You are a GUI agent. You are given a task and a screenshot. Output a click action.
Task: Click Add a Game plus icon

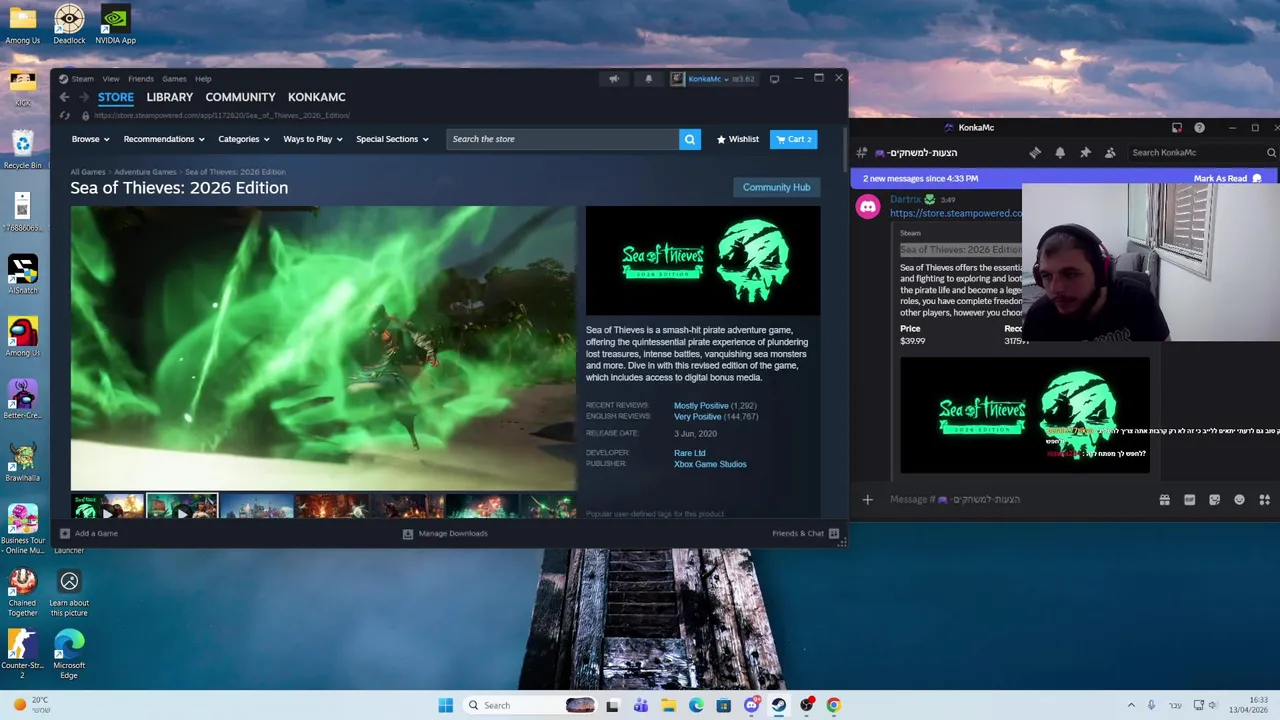tap(65, 533)
